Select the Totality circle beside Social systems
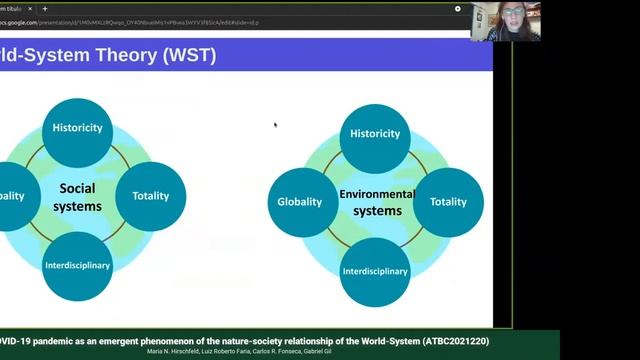 (151, 196)
